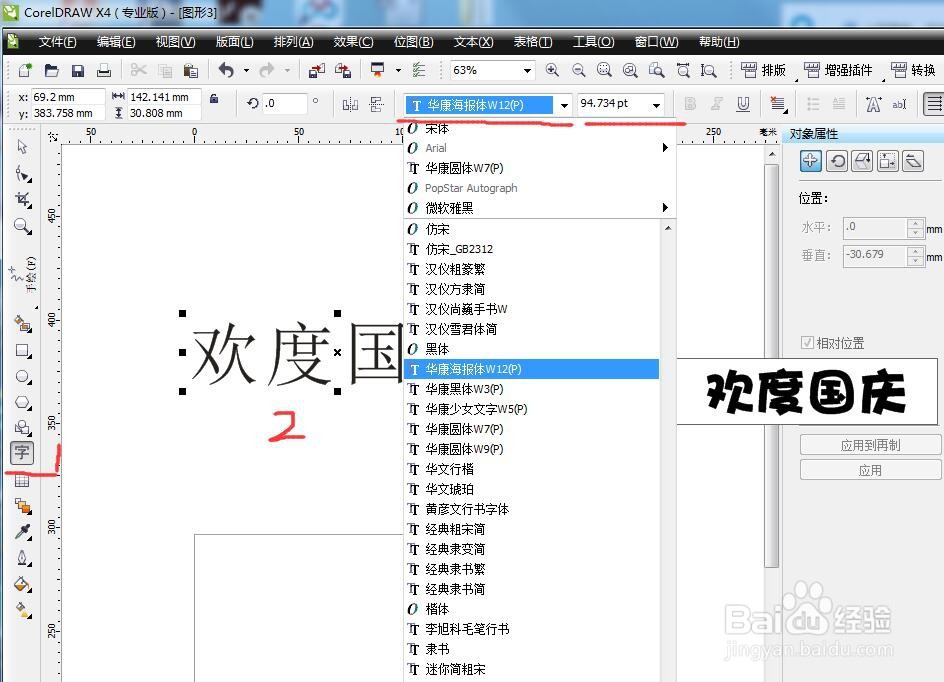This screenshot has height=682, width=944.
Task: Click the 应用到再制 button
Action: coord(870,445)
